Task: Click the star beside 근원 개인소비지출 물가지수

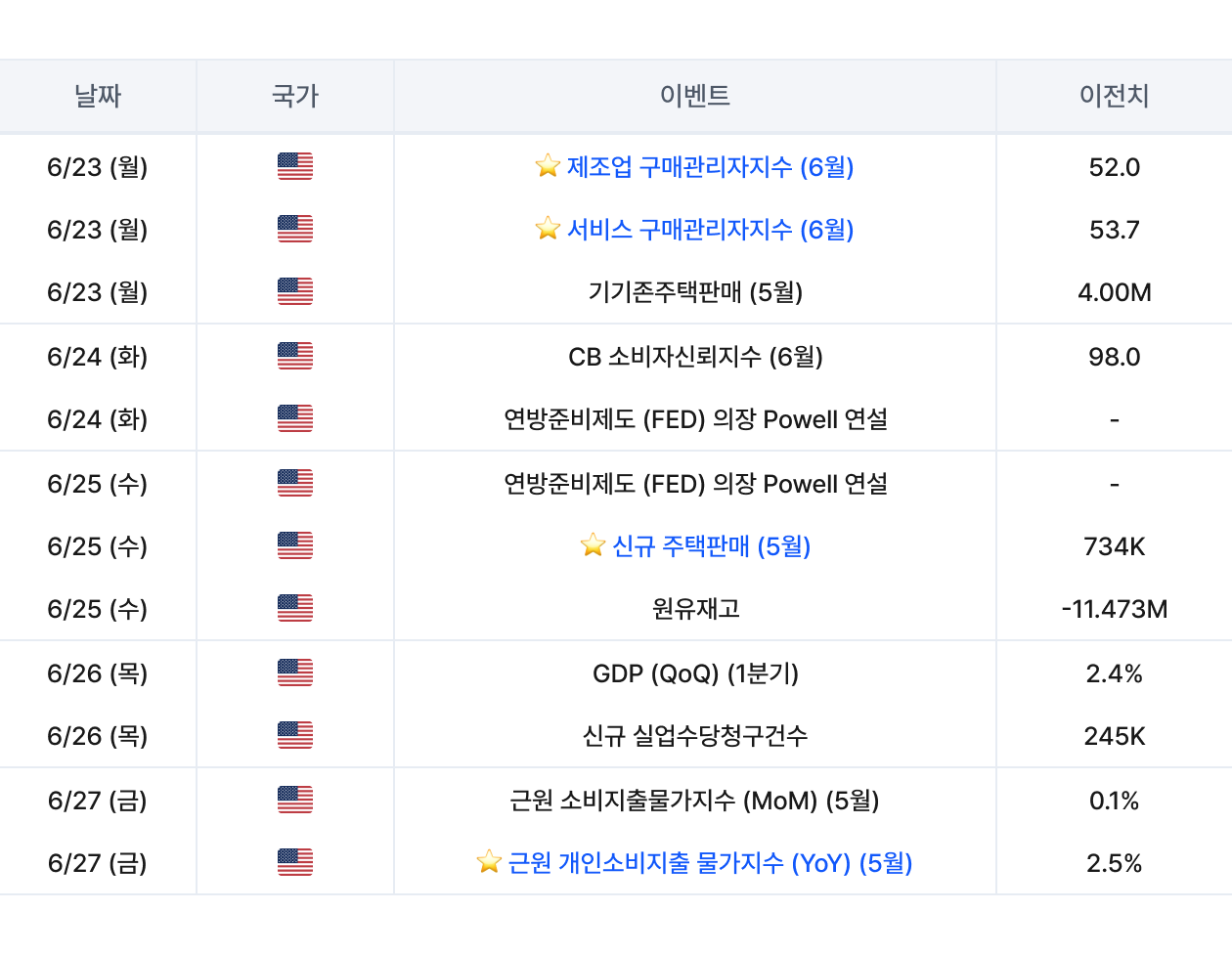Action: click(x=489, y=862)
